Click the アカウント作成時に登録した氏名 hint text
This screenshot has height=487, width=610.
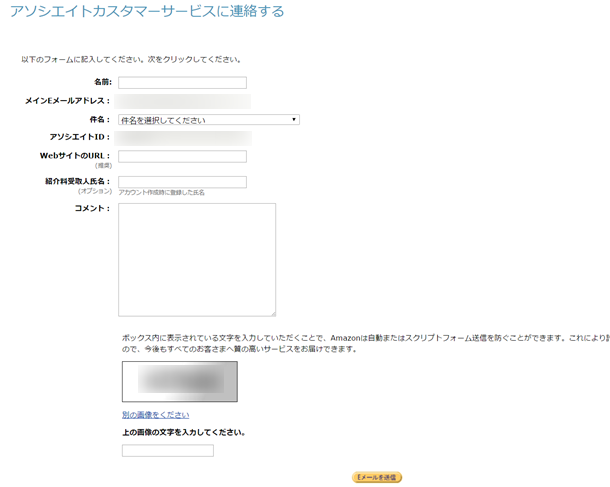pyautogui.click(x=161, y=192)
